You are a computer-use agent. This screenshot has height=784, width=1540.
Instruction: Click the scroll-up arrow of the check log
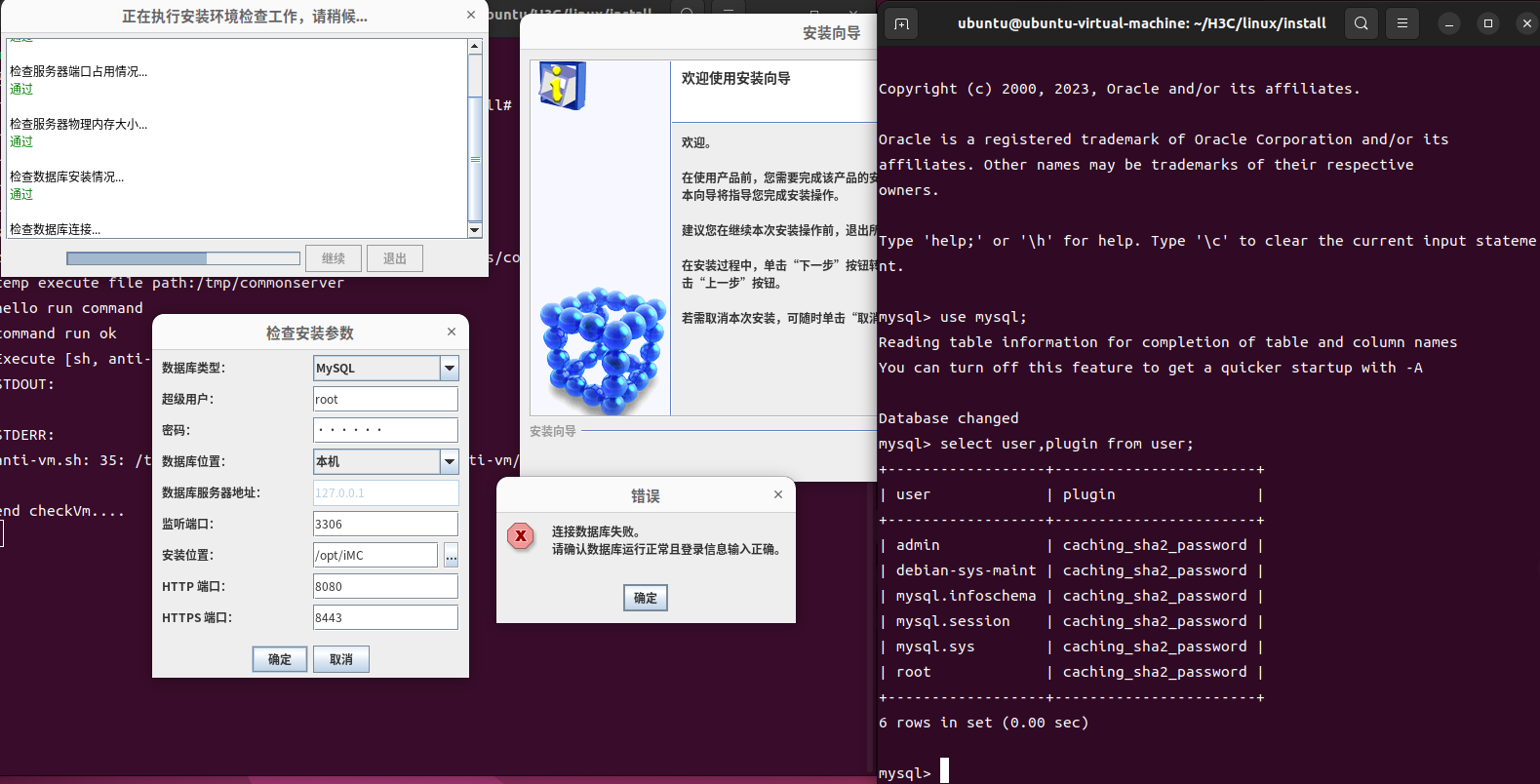point(475,46)
